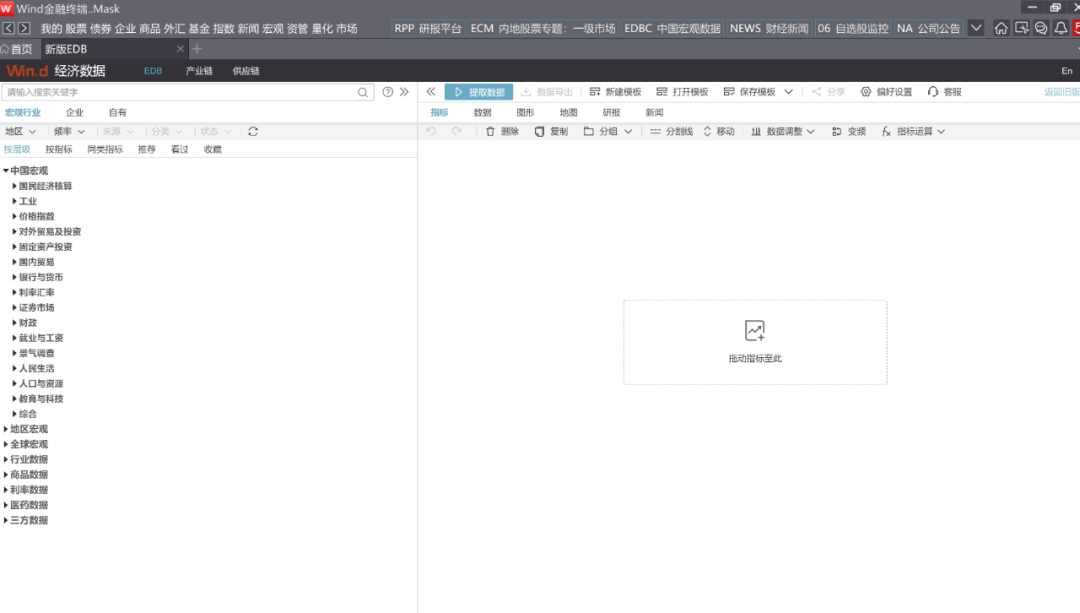Open a template with 打开模板
The image size is (1080, 613).
tap(682, 92)
